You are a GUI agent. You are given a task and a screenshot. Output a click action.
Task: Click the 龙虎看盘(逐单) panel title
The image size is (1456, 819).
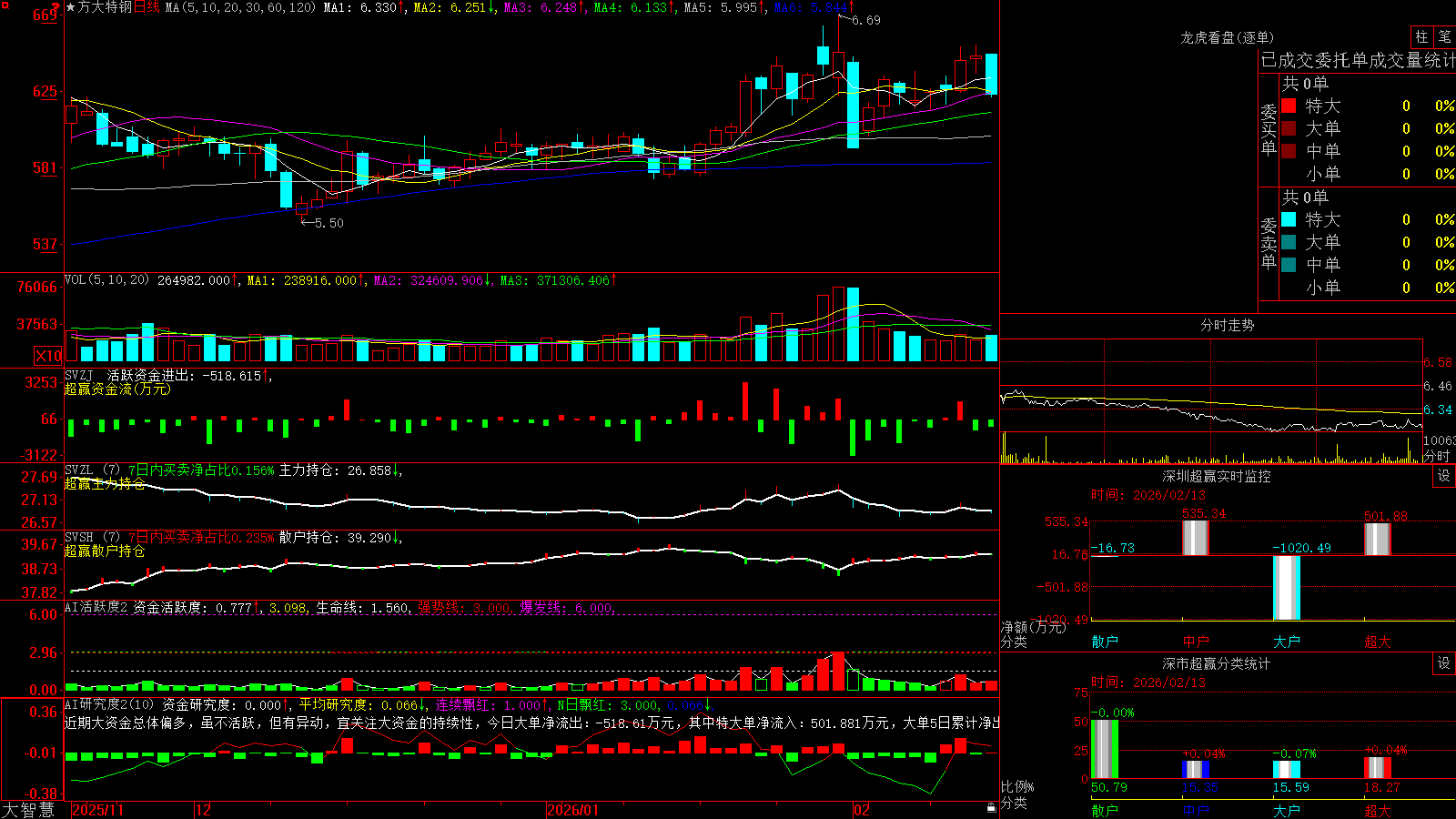coord(1227,37)
